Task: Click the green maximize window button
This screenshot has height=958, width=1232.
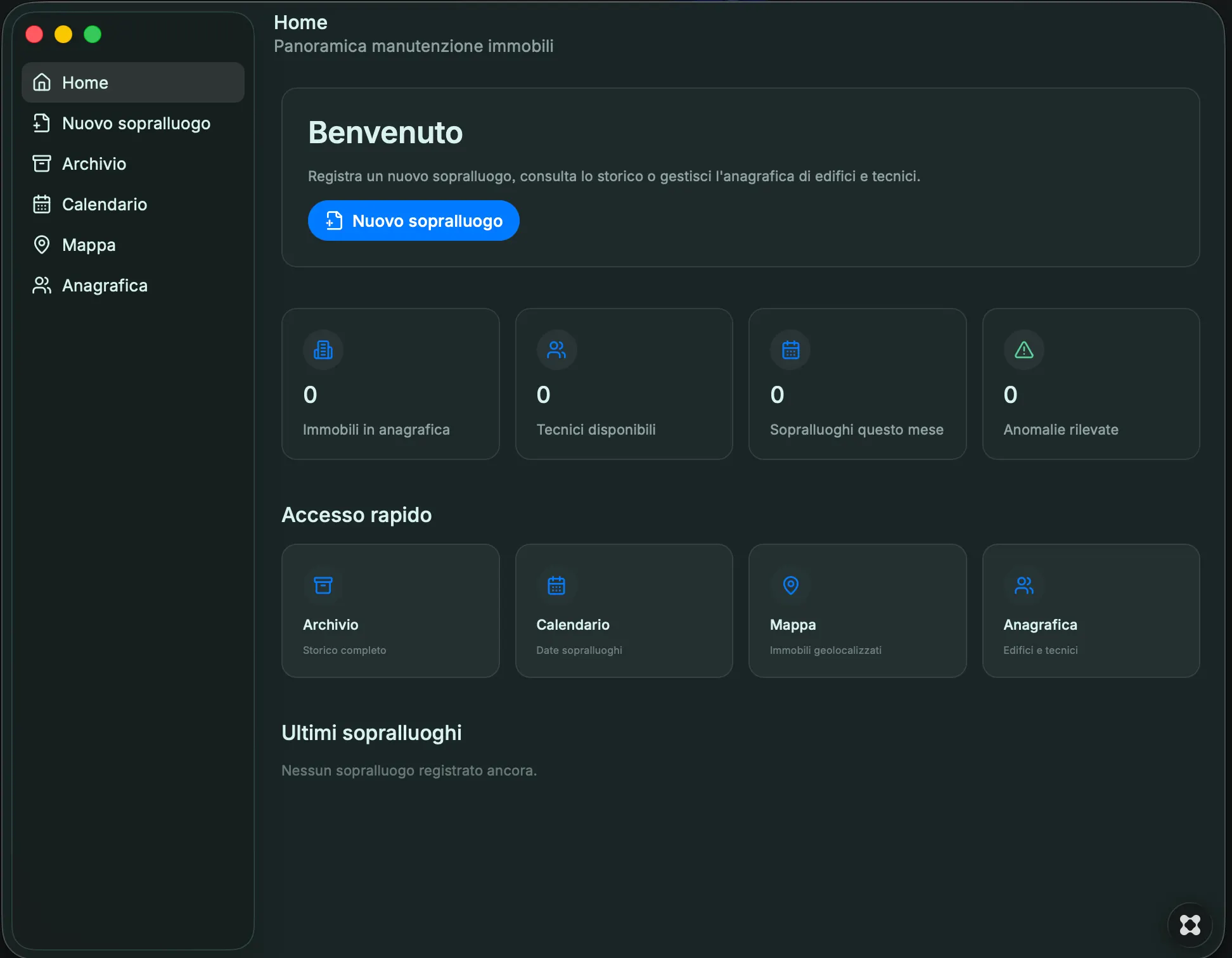Action: pyautogui.click(x=93, y=34)
